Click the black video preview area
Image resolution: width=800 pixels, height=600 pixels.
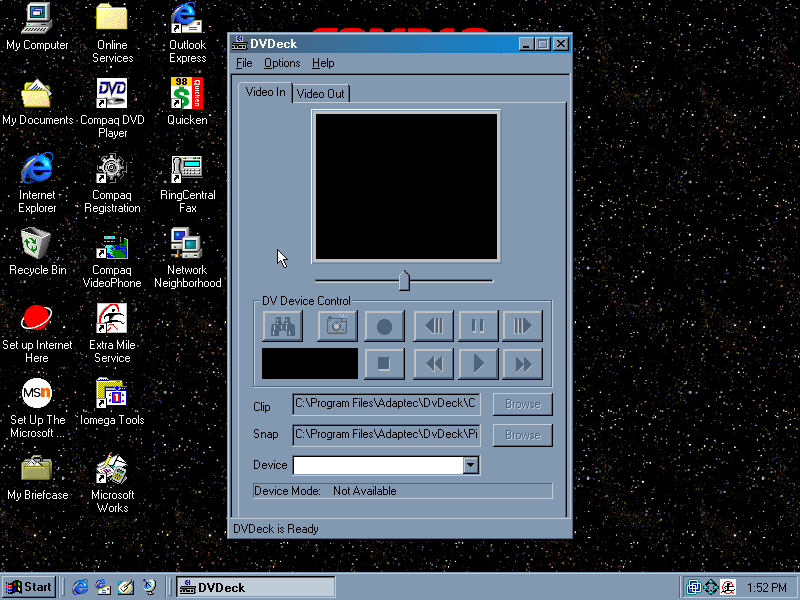(x=406, y=187)
